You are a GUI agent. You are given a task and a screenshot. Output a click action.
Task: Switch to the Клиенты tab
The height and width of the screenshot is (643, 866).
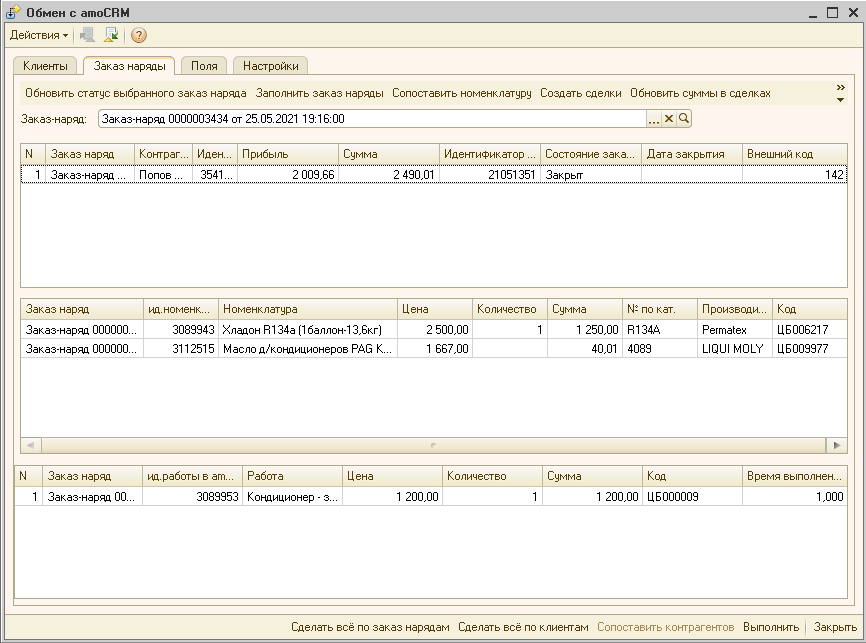coord(45,66)
